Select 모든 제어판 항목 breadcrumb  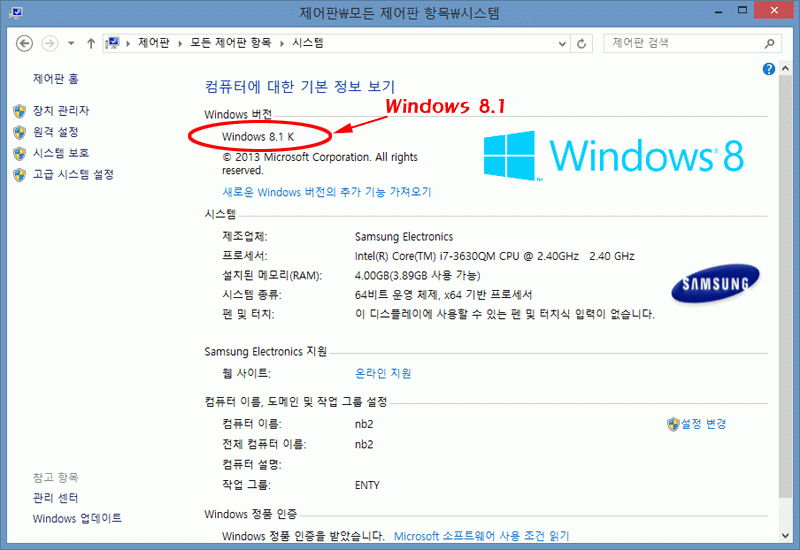231,43
